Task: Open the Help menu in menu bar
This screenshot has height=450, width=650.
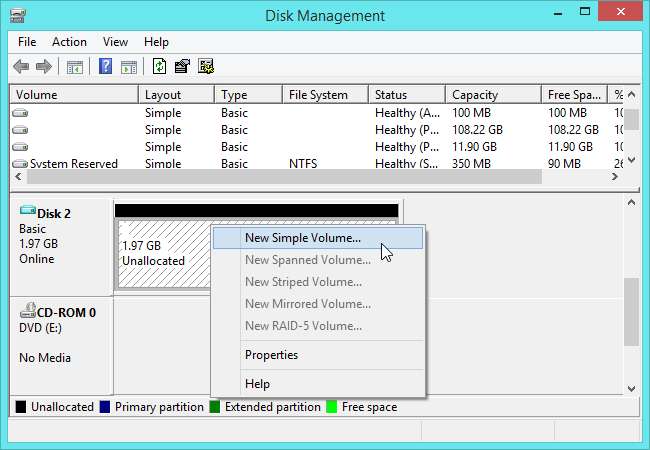Action: pyautogui.click(x=156, y=42)
